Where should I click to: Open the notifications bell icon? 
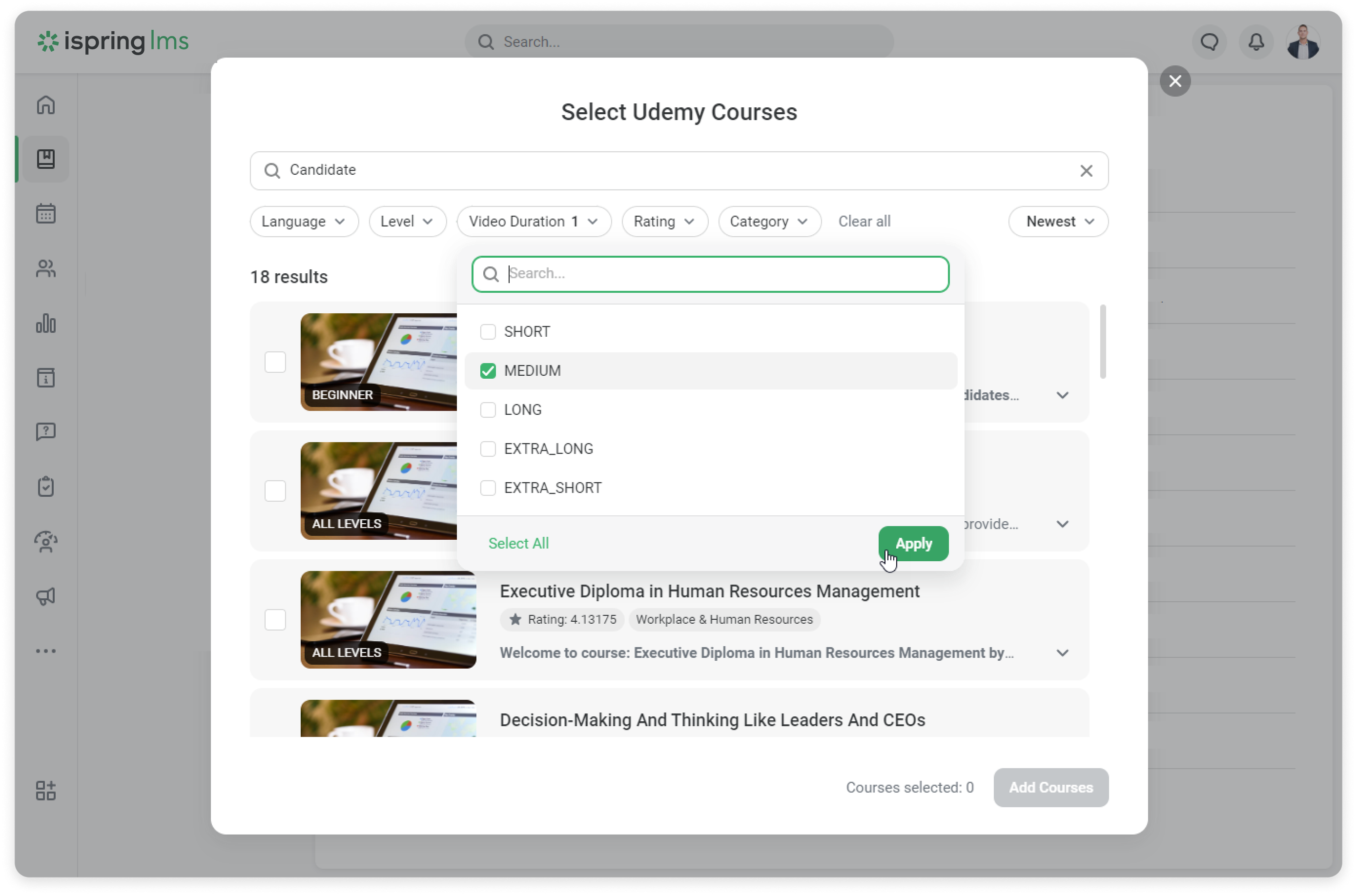1256,41
